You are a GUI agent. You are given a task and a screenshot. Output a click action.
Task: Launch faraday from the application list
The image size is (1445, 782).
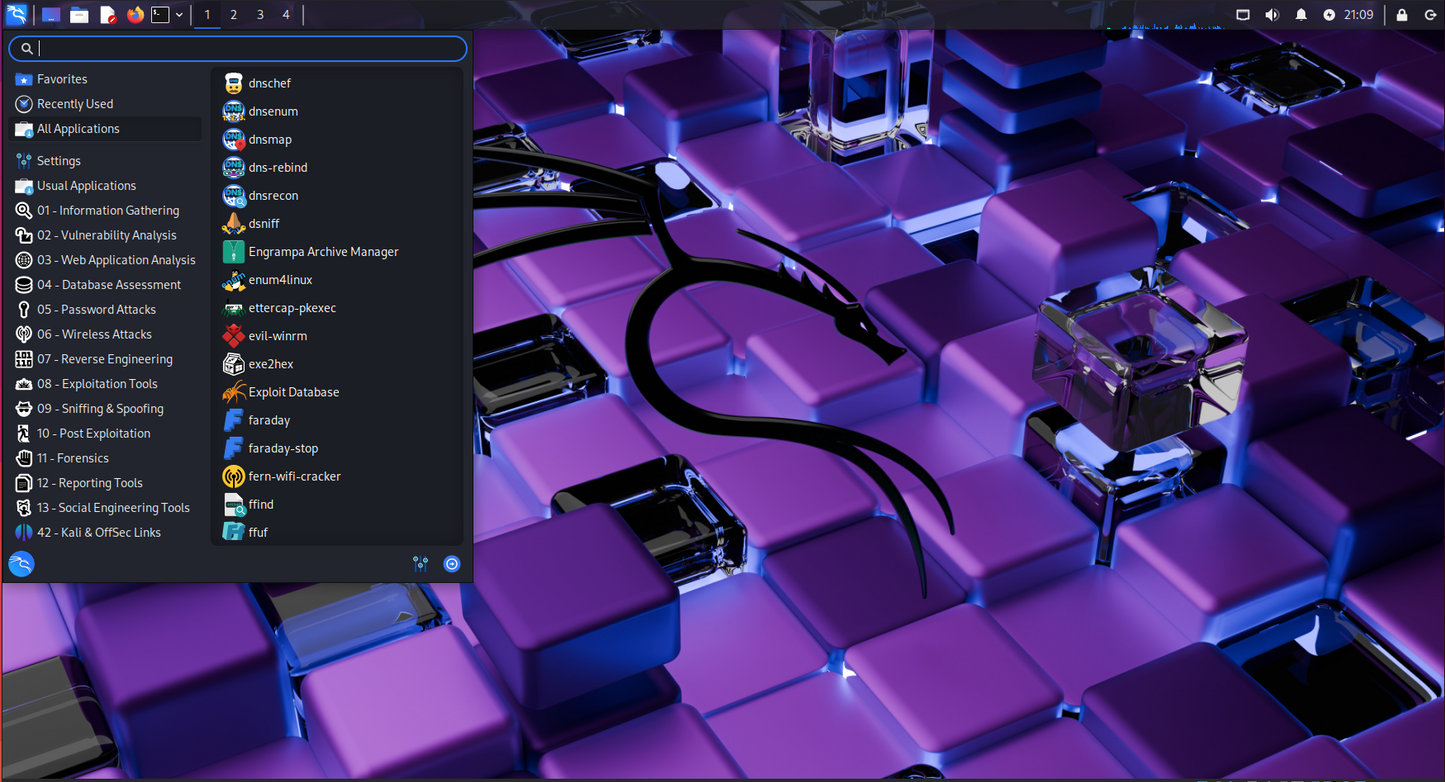click(337, 420)
